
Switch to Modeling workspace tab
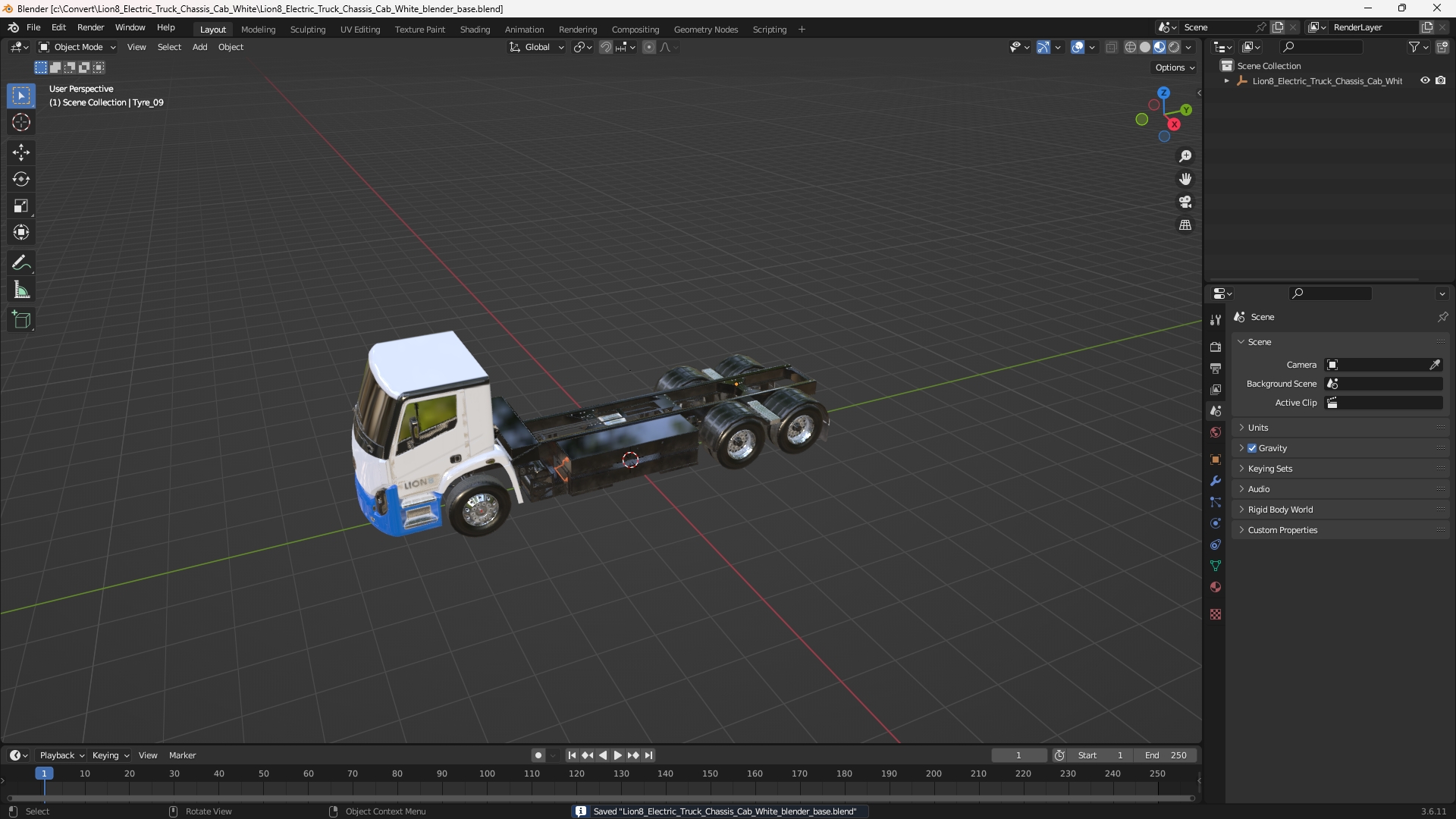pos(258,30)
